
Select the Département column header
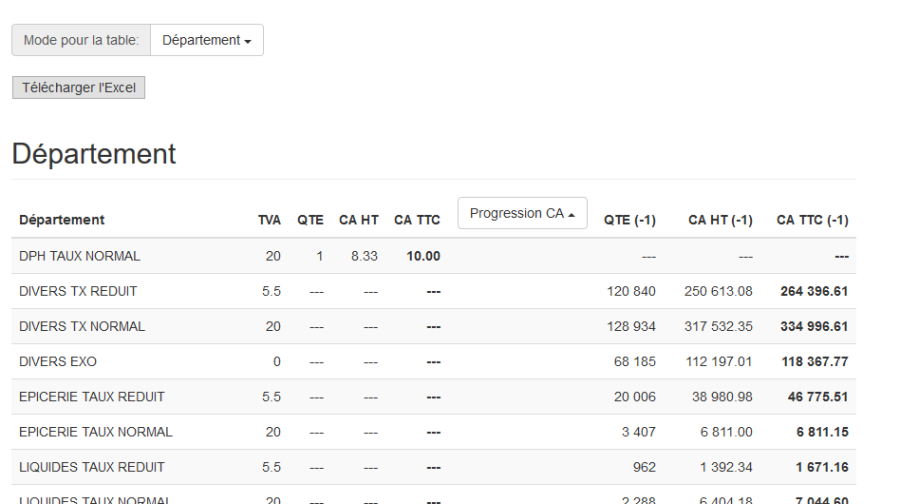pyautogui.click(x=62, y=220)
